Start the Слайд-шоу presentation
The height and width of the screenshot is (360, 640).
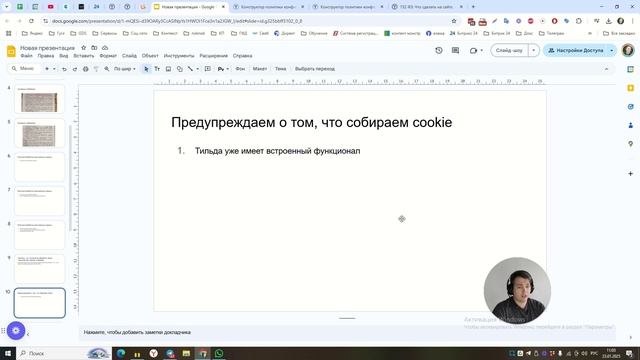tap(509, 50)
